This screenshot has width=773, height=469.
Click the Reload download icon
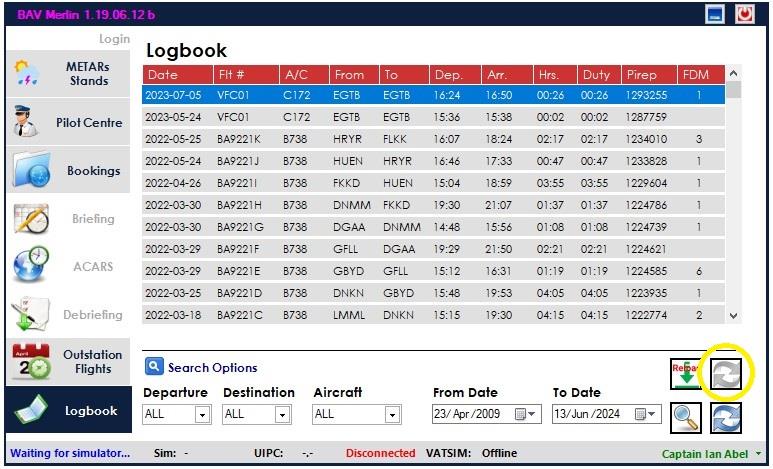point(686,373)
